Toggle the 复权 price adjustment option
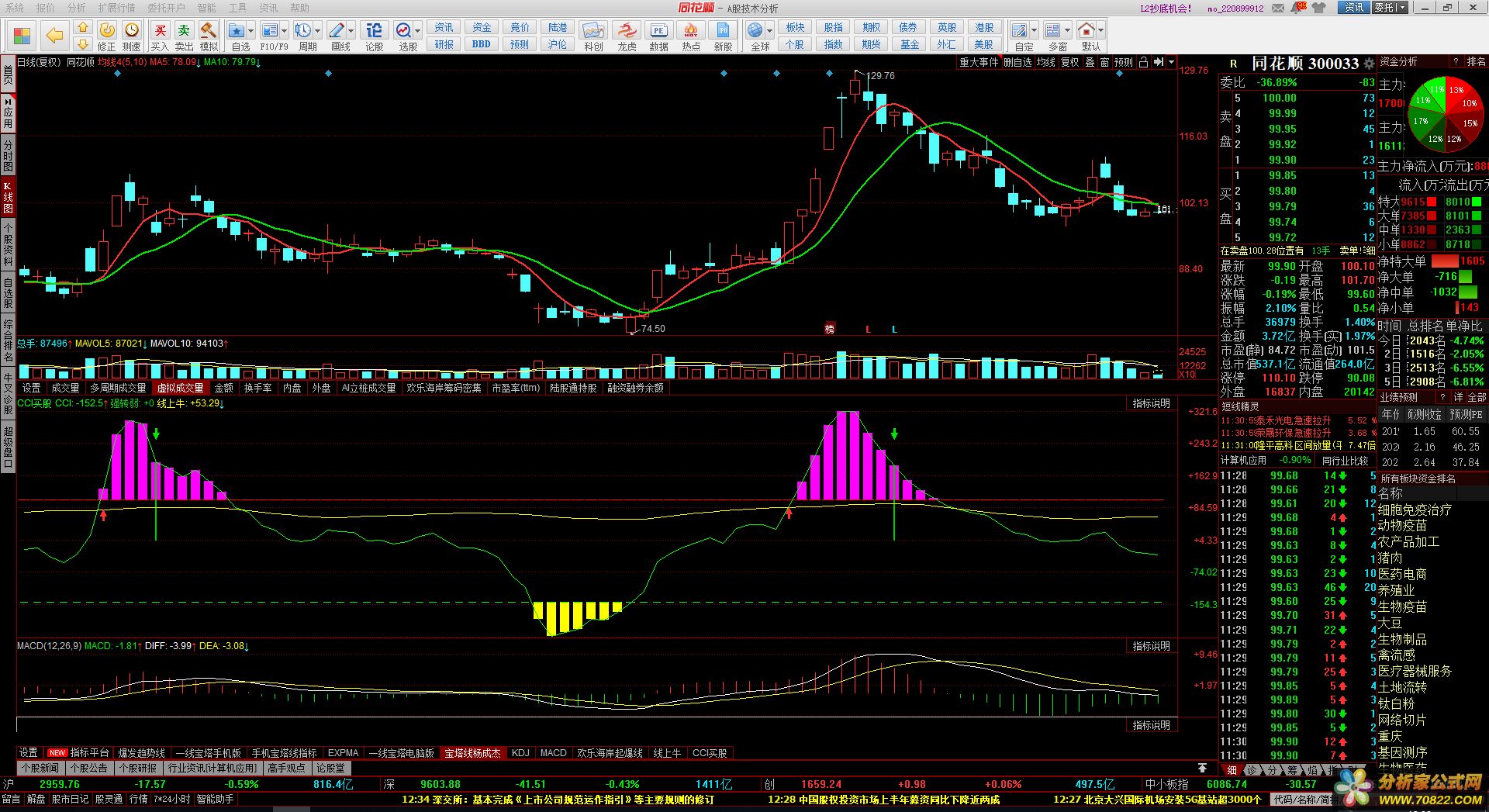The image size is (1489, 812). [1070, 62]
